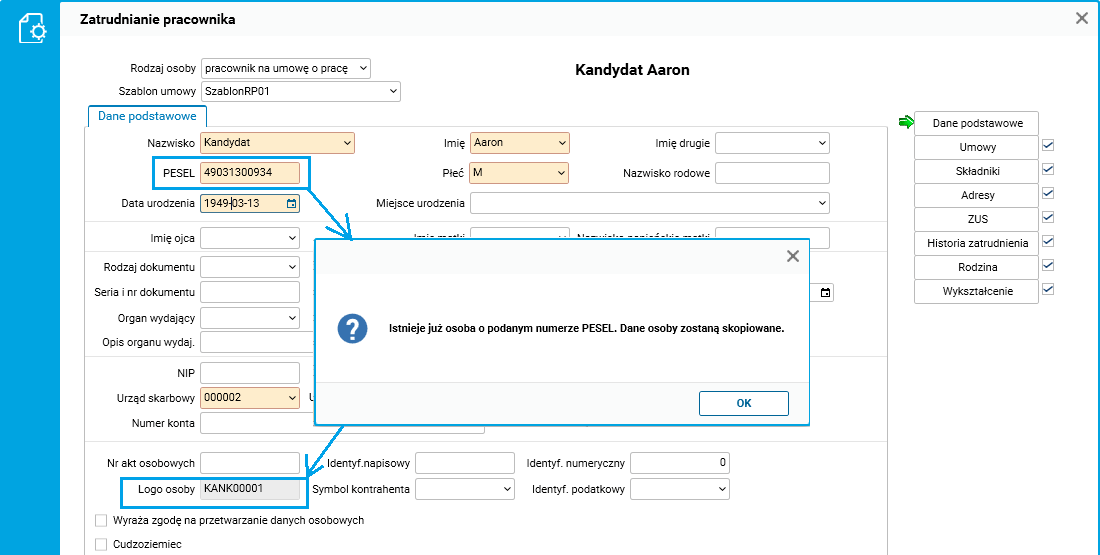Select the Dane podstawowe tab
Screen dimensions: 1100x555
point(147,116)
